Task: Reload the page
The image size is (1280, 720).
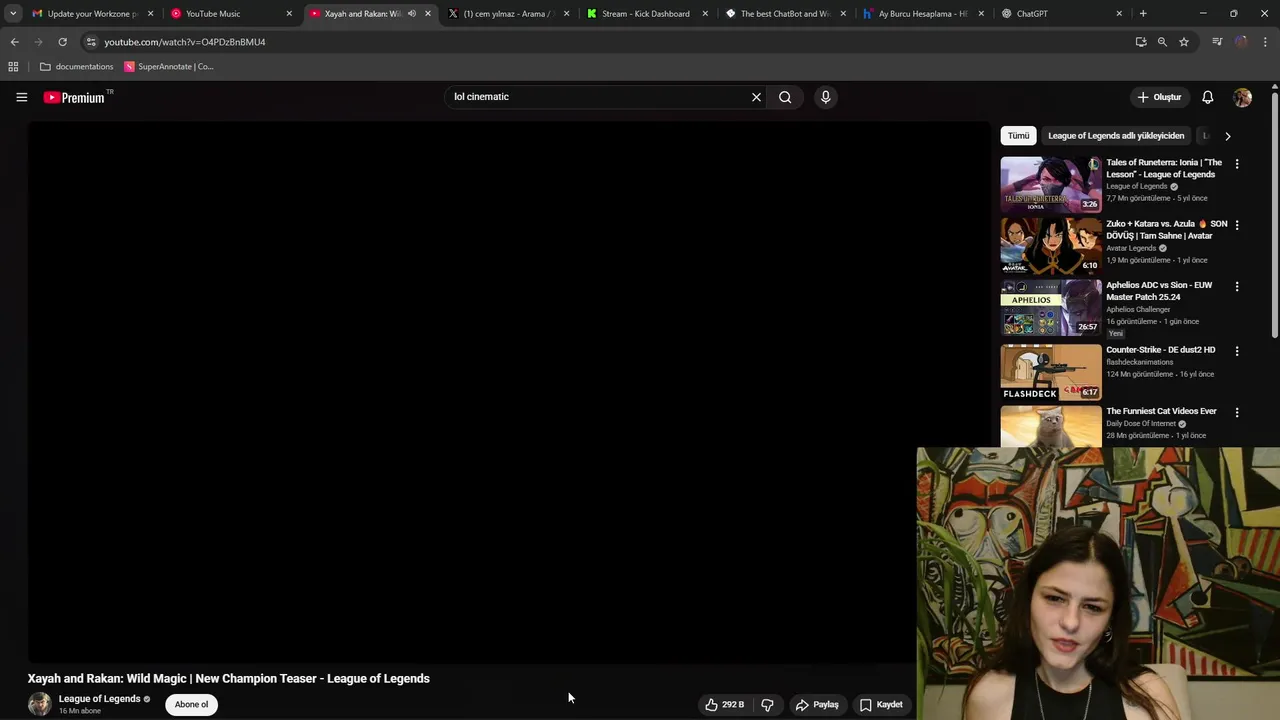Action: (62, 42)
